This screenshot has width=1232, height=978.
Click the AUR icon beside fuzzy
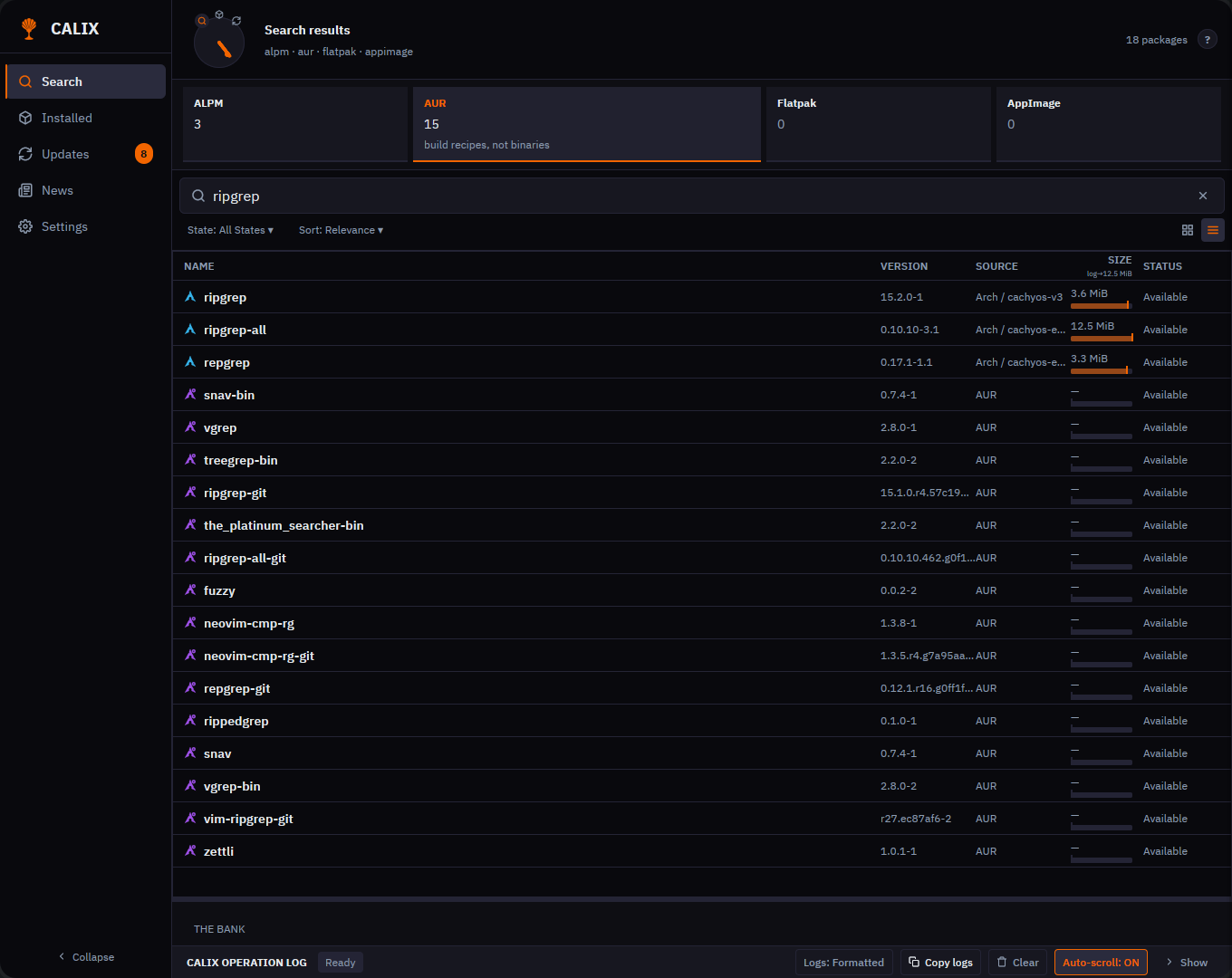190,590
